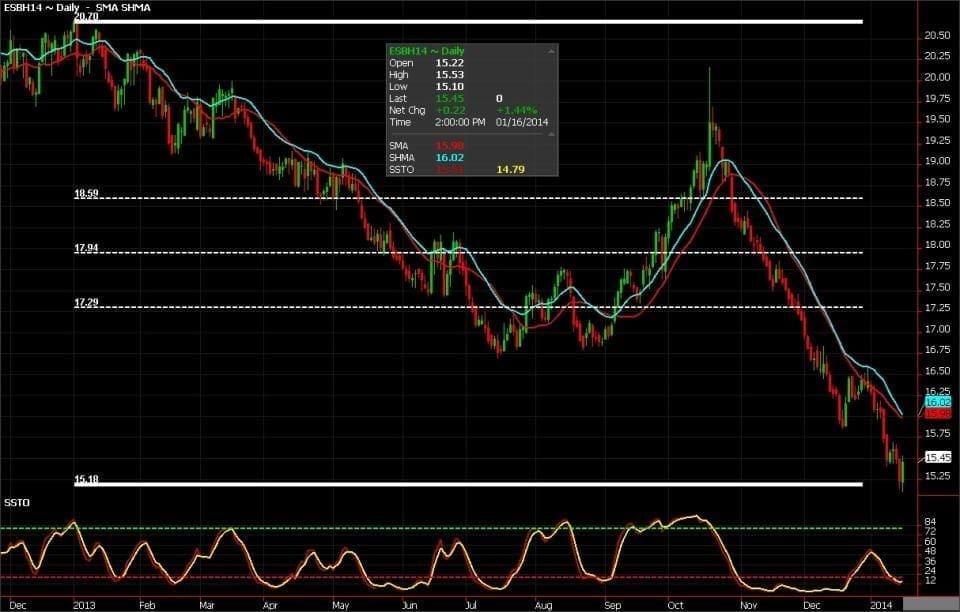
Task: Click the Oct label on time axis
Action: point(675,605)
